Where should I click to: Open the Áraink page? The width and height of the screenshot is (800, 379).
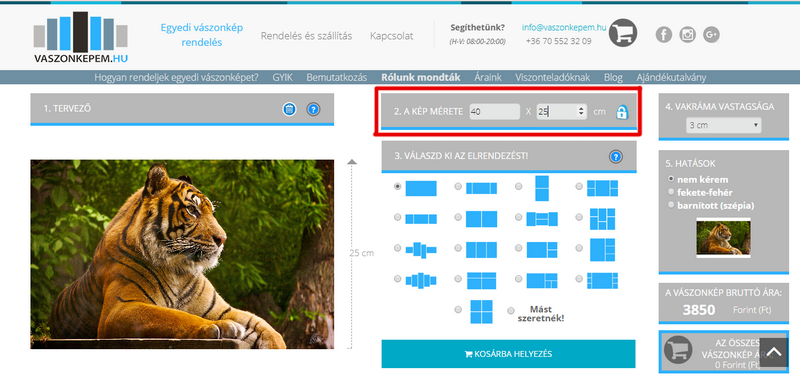(x=488, y=78)
